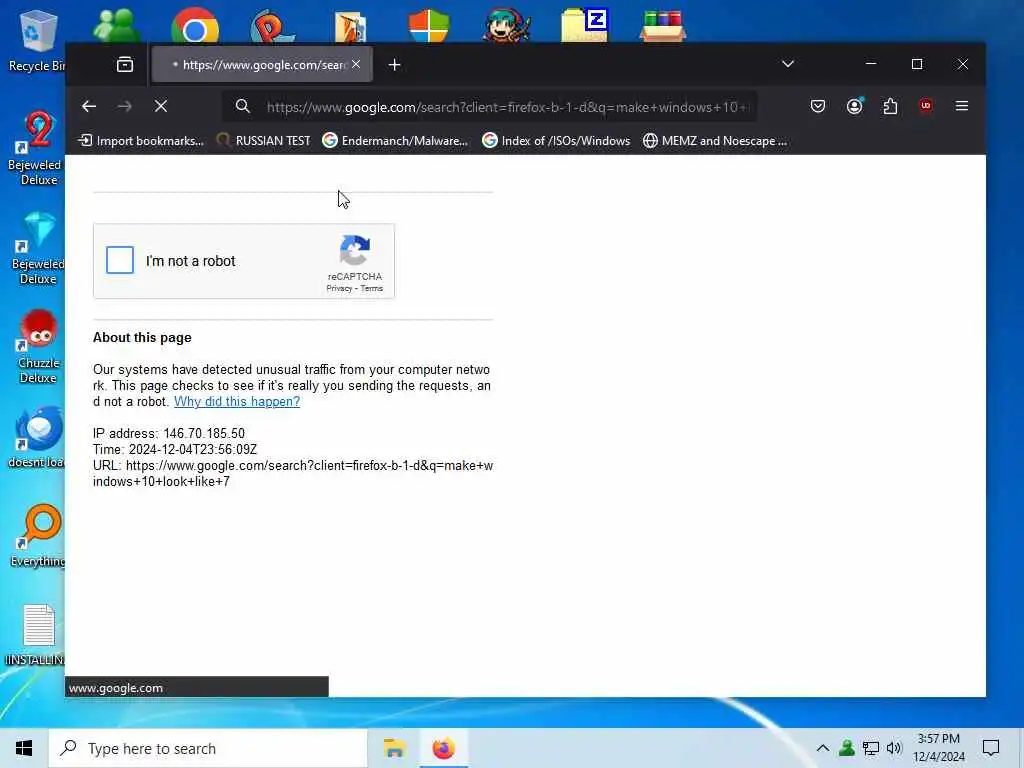Open Chuzzle Deluxe desktop shortcut
This screenshot has height=768, width=1024.
38,347
